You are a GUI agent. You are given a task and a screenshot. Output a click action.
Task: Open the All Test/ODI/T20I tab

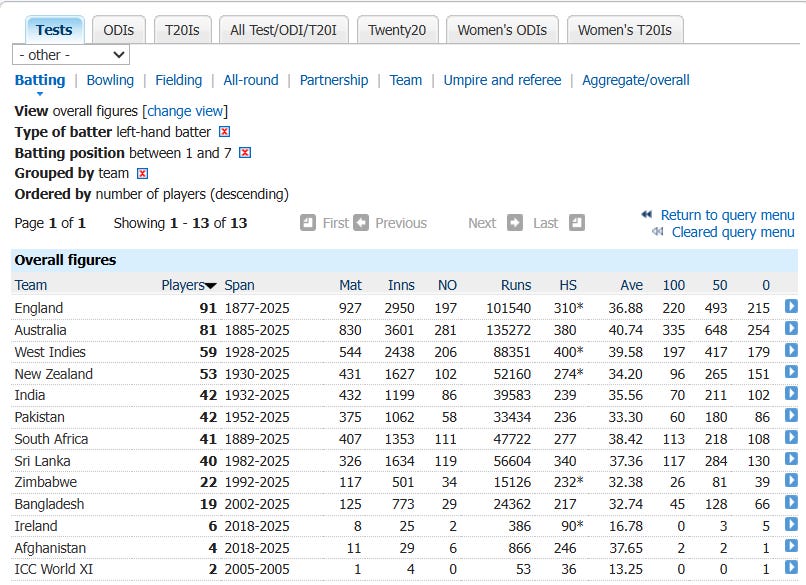pyautogui.click(x=283, y=30)
